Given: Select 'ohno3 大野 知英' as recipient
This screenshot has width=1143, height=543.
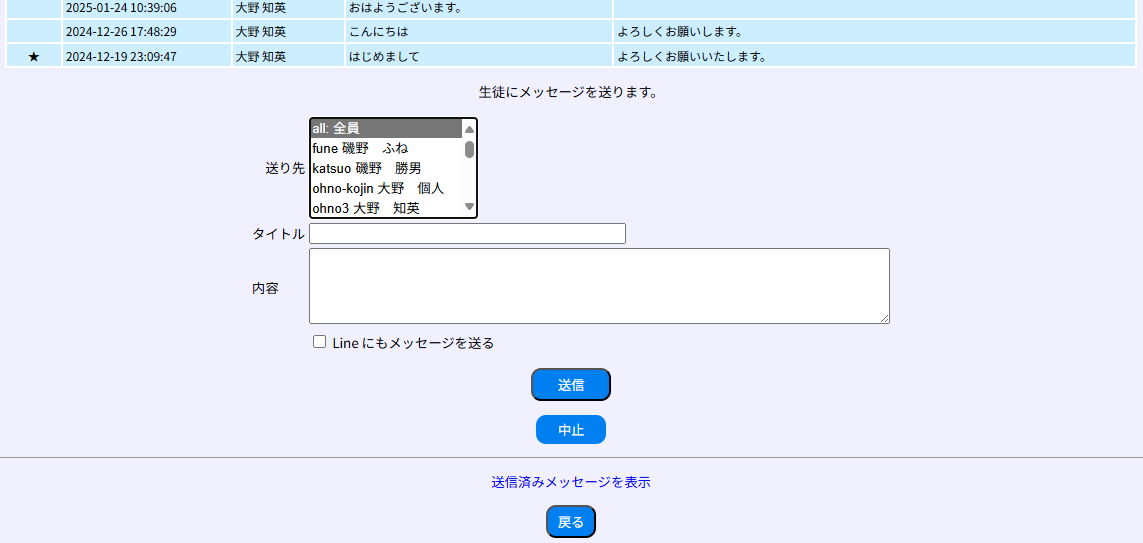Looking at the screenshot, I should coord(385,208).
